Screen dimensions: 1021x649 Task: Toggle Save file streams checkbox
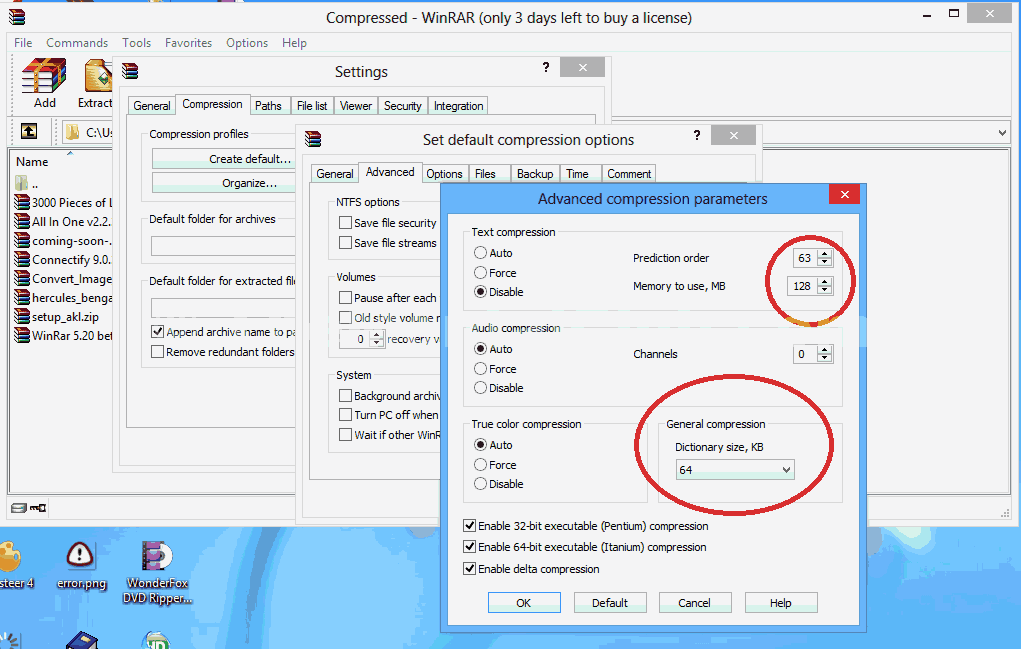click(346, 243)
